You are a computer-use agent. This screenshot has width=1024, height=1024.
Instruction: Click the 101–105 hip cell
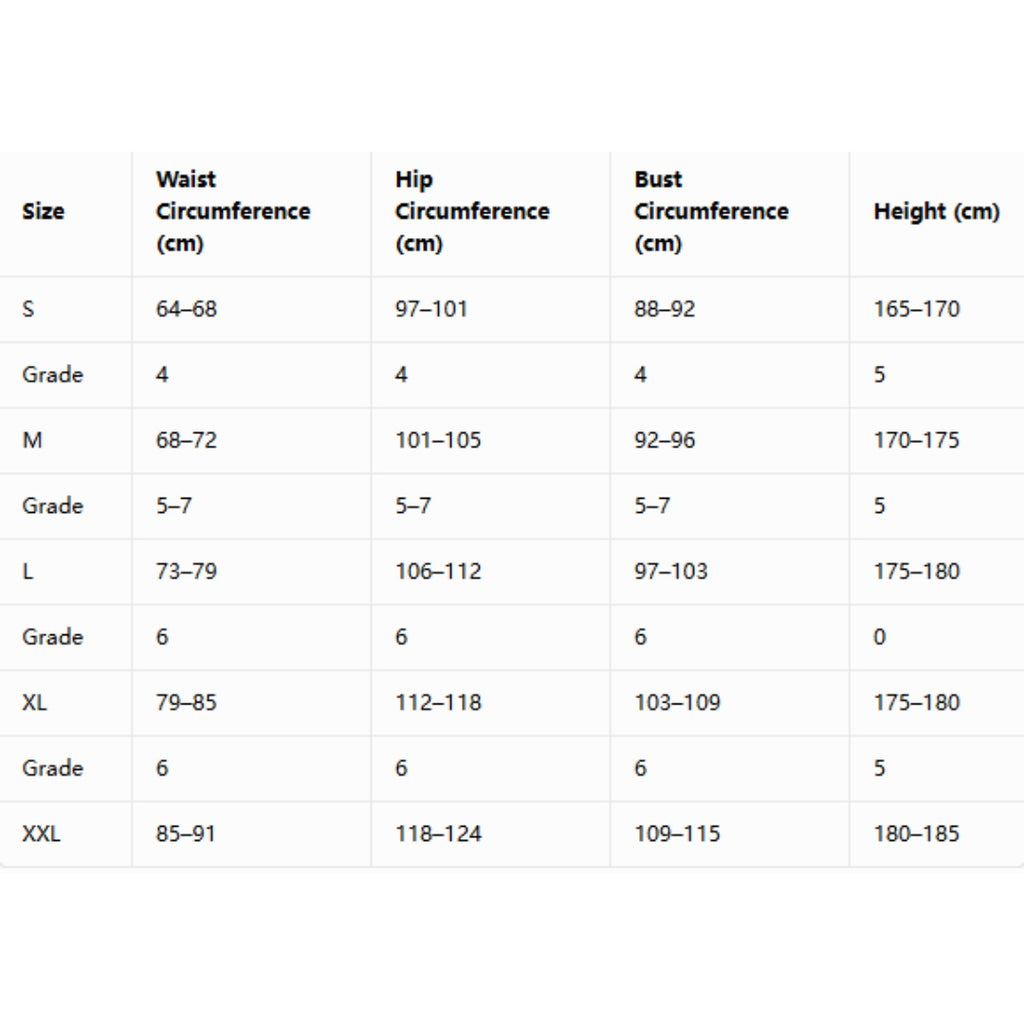pos(438,440)
